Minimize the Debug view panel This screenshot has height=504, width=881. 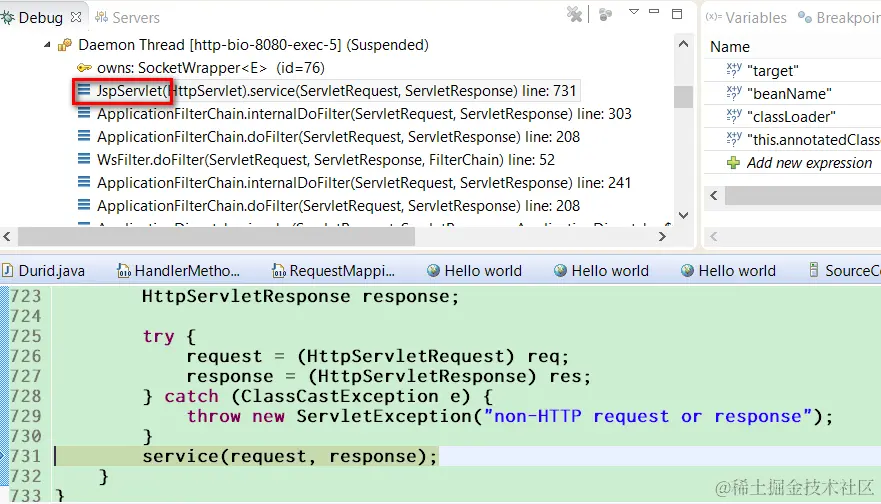click(x=654, y=12)
